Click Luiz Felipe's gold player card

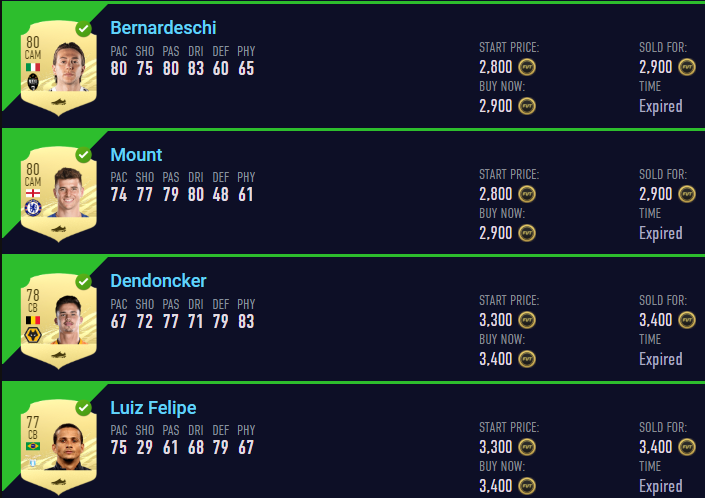(58, 448)
